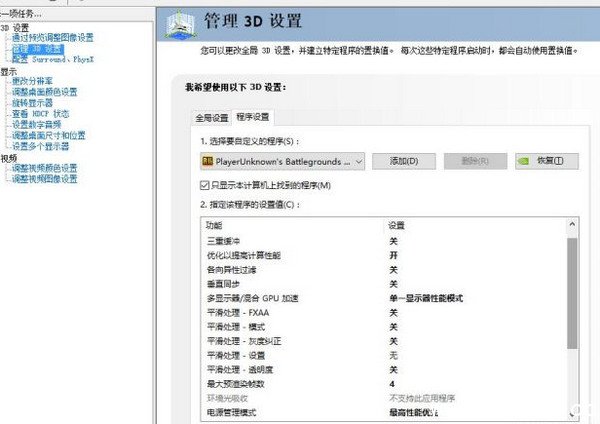600x424 pixels.
Task: Click the PUBG program icon in dropdown
Action: (208, 161)
